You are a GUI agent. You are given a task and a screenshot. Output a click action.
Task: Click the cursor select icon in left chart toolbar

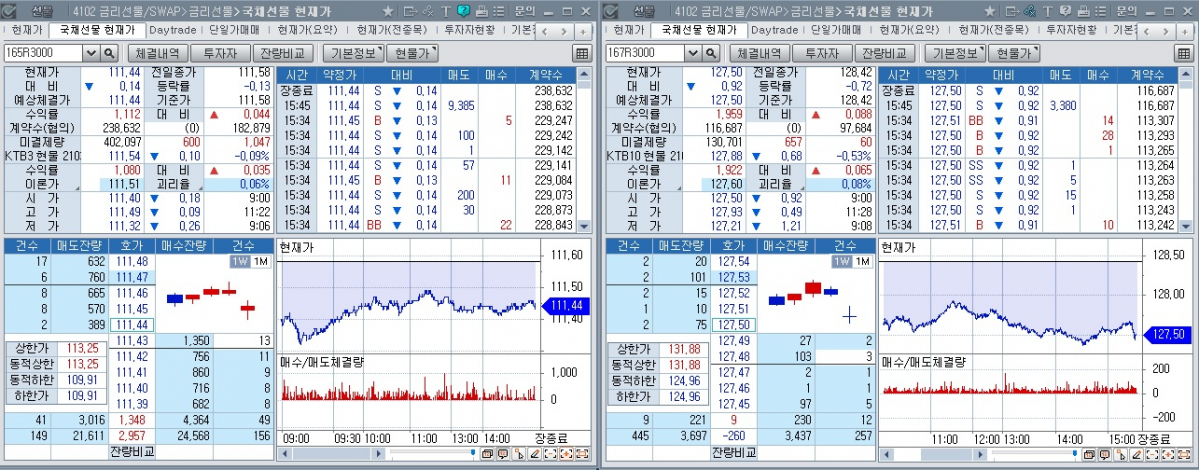pos(518,454)
